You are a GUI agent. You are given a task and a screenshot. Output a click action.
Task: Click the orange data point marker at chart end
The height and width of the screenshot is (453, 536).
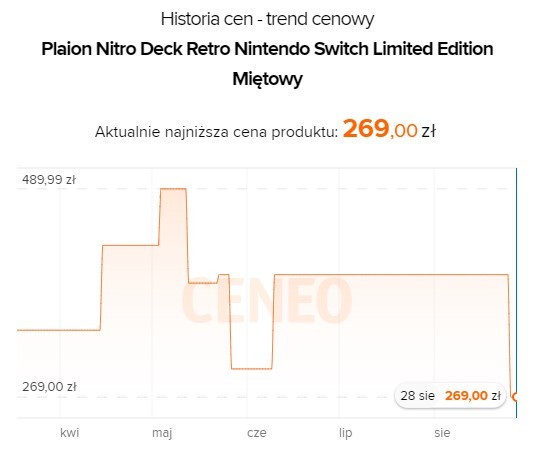click(514, 397)
